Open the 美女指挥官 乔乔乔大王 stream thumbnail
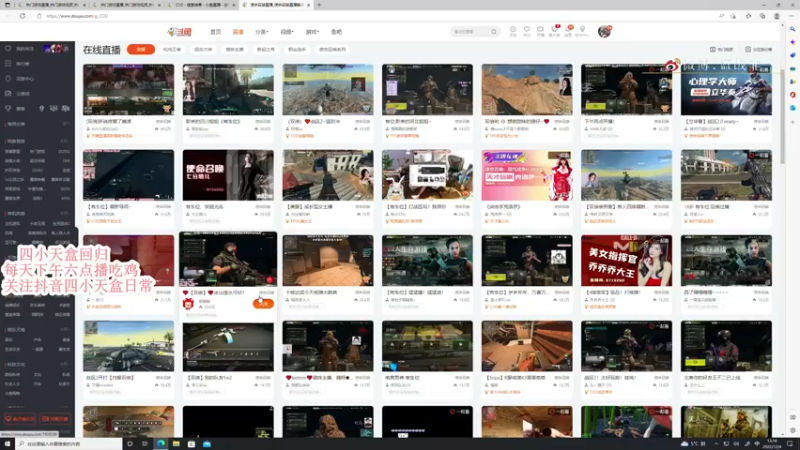 (627, 260)
